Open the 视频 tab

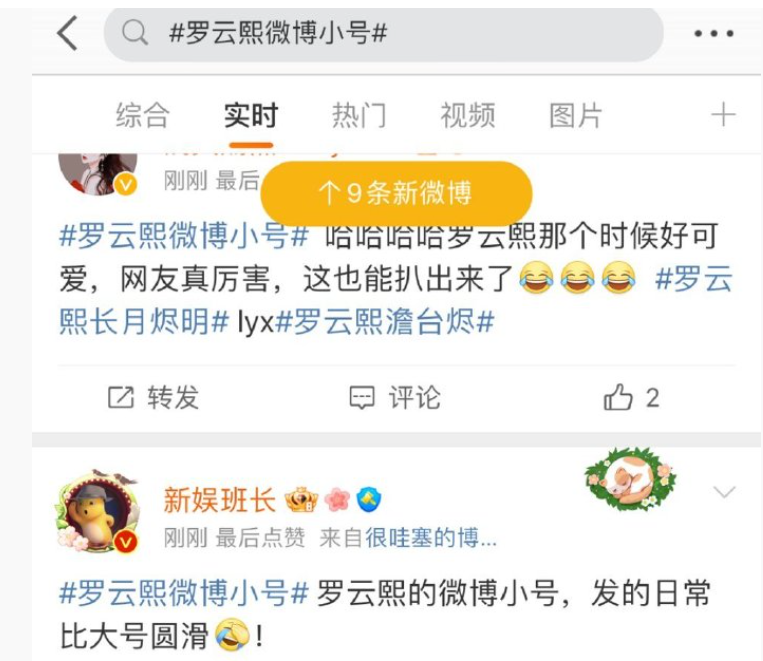coord(468,115)
